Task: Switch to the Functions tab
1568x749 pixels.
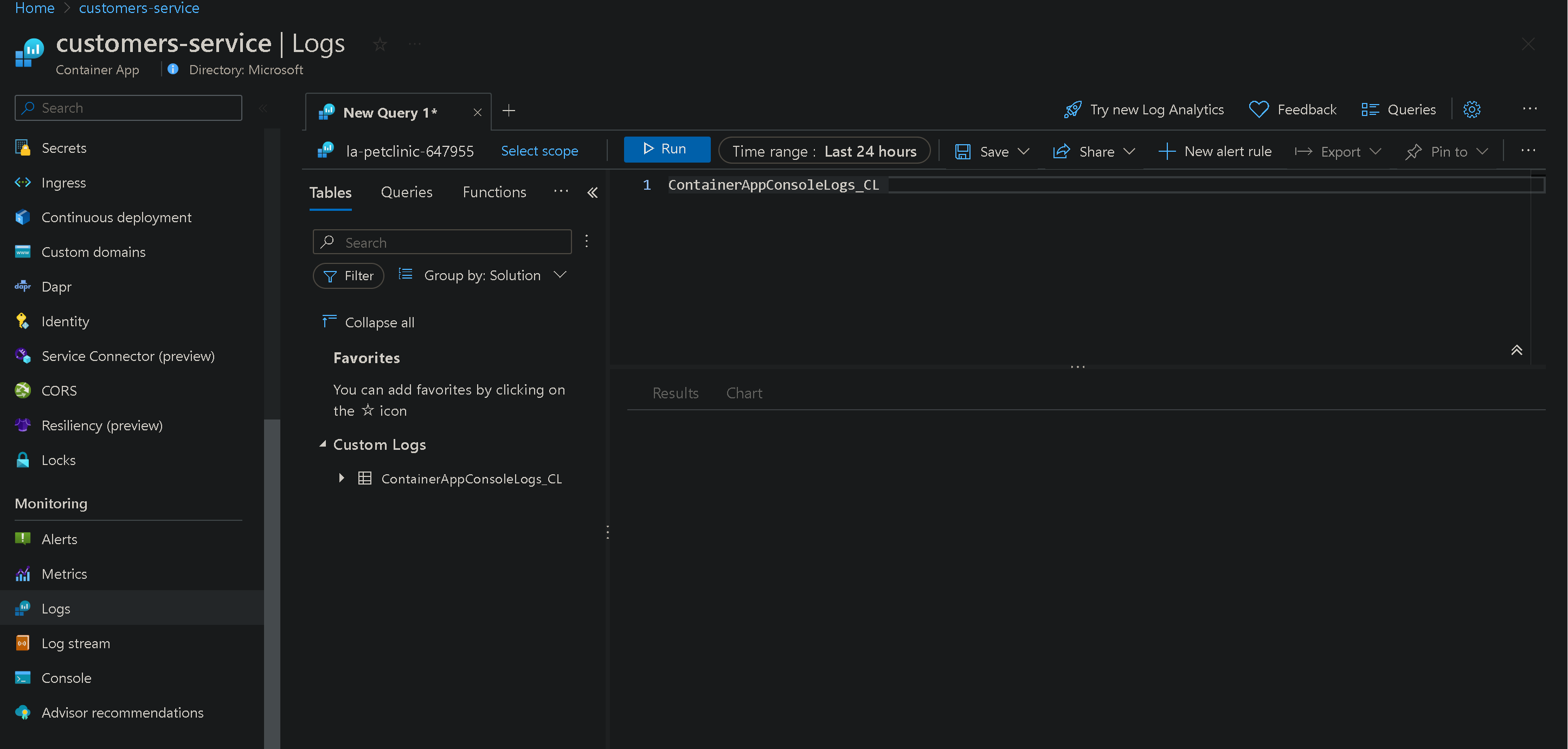Action: pos(494,192)
